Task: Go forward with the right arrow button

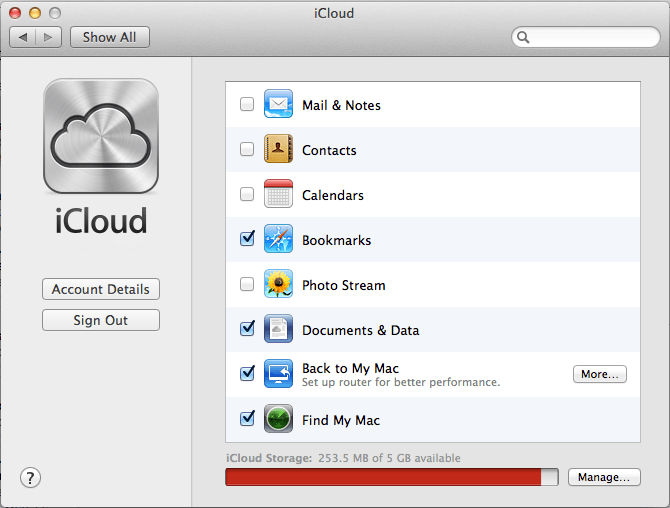Action: [48, 37]
